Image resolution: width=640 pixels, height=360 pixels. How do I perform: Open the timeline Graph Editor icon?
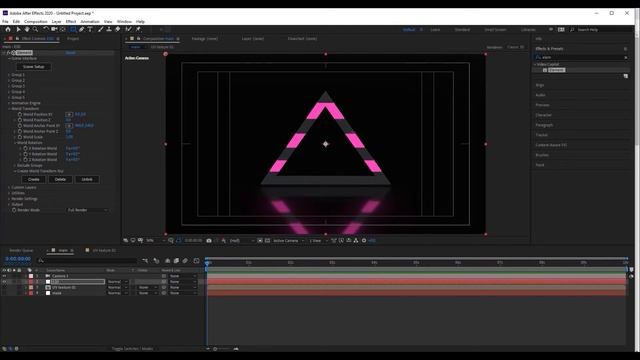tap(196, 260)
